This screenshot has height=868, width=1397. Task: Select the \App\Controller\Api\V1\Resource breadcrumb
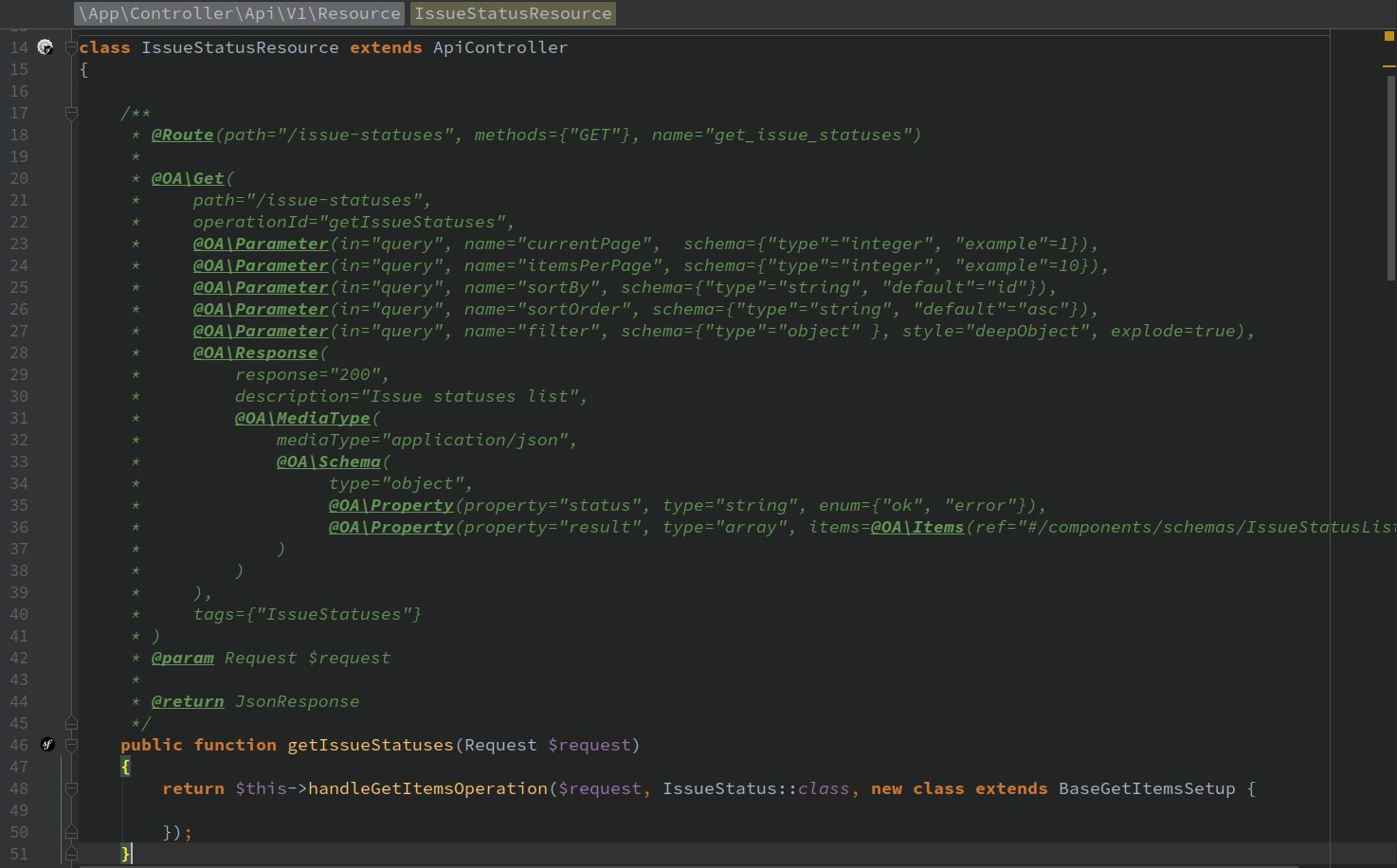click(239, 13)
